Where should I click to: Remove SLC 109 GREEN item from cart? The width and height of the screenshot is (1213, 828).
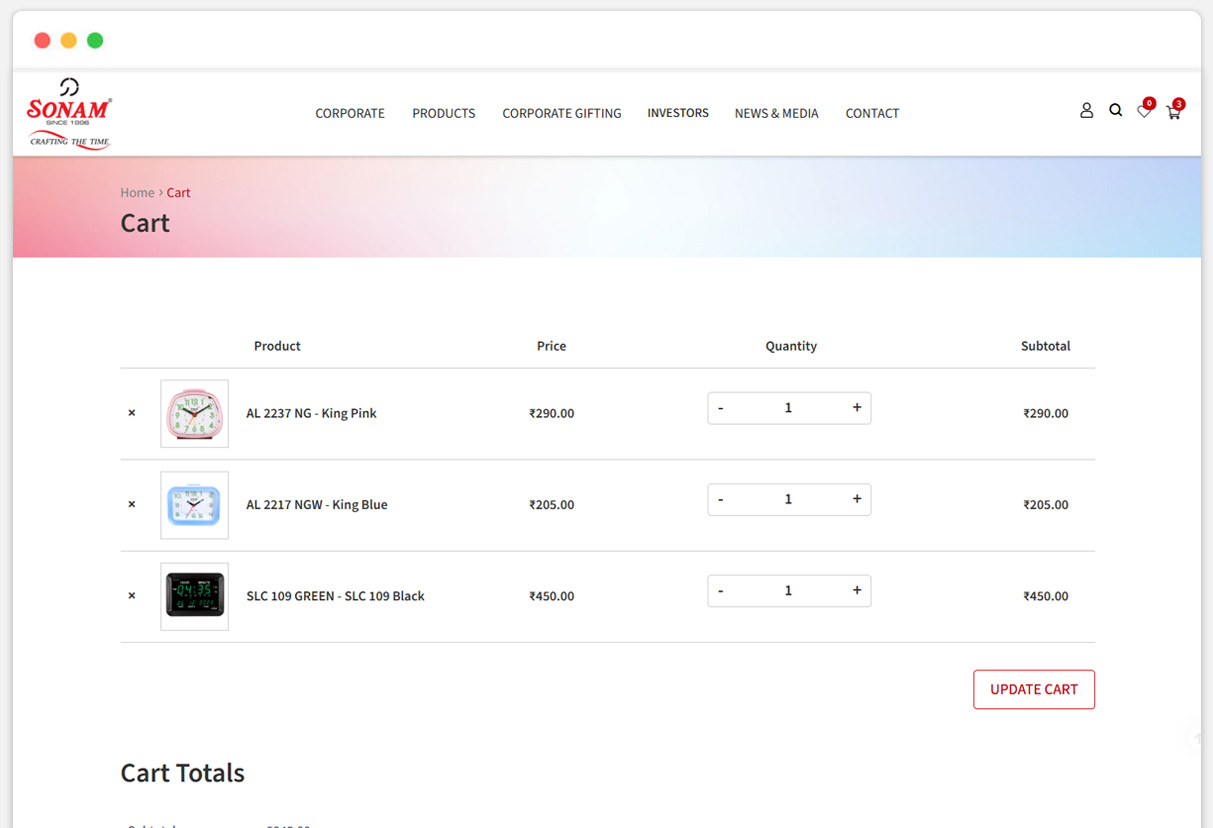tap(131, 596)
